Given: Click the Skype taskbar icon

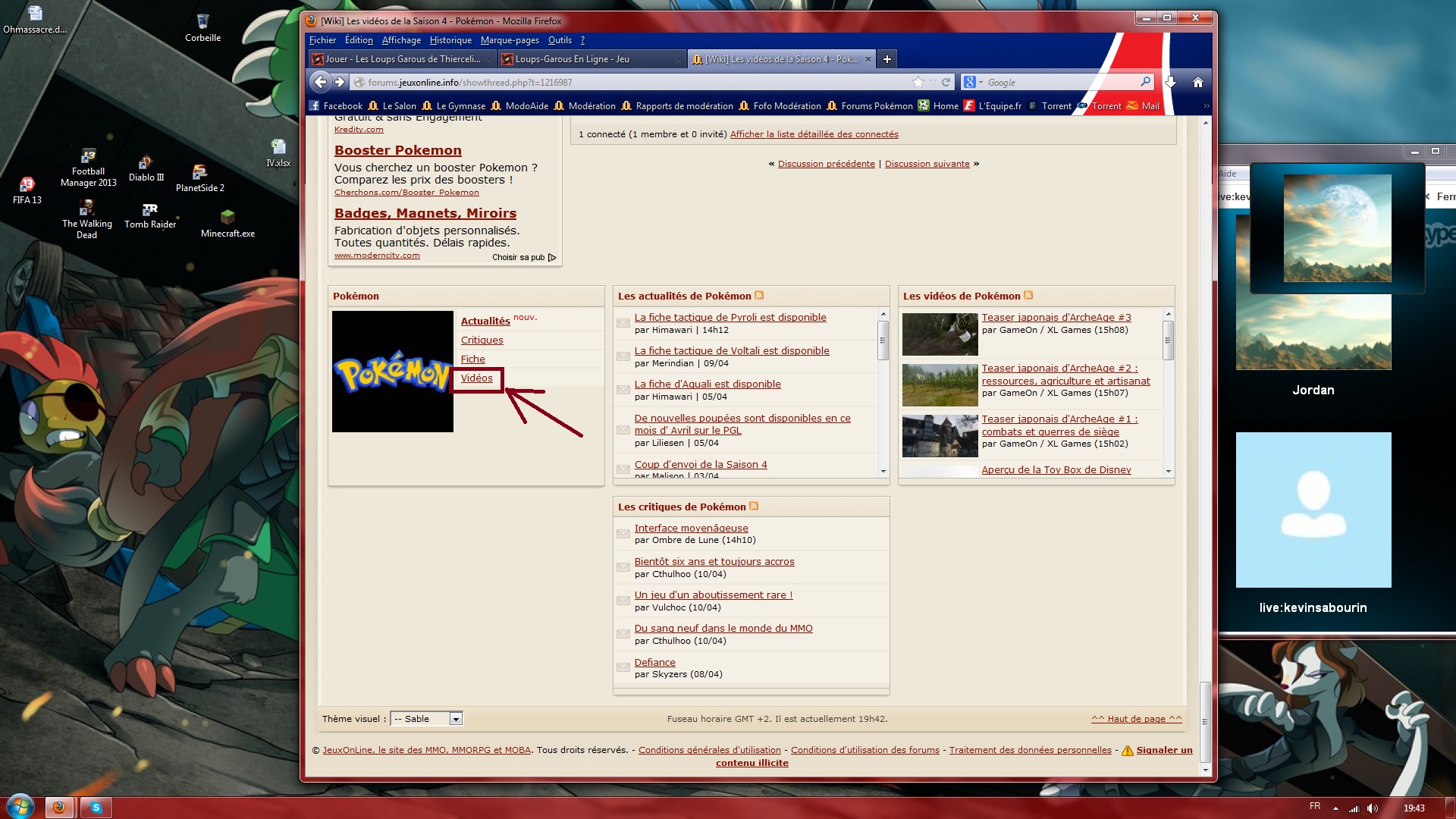Looking at the screenshot, I should pos(96,808).
